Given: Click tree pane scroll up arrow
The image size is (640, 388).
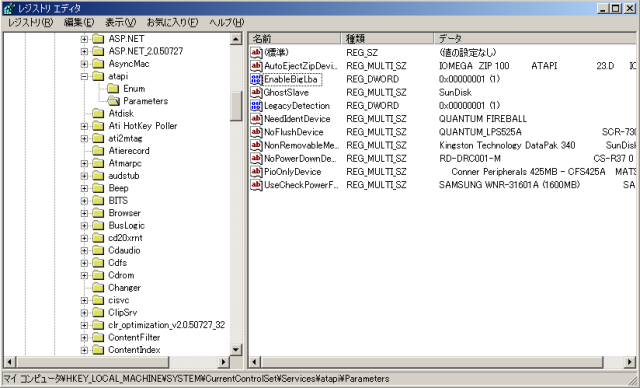Looking at the screenshot, I should coord(236,39).
